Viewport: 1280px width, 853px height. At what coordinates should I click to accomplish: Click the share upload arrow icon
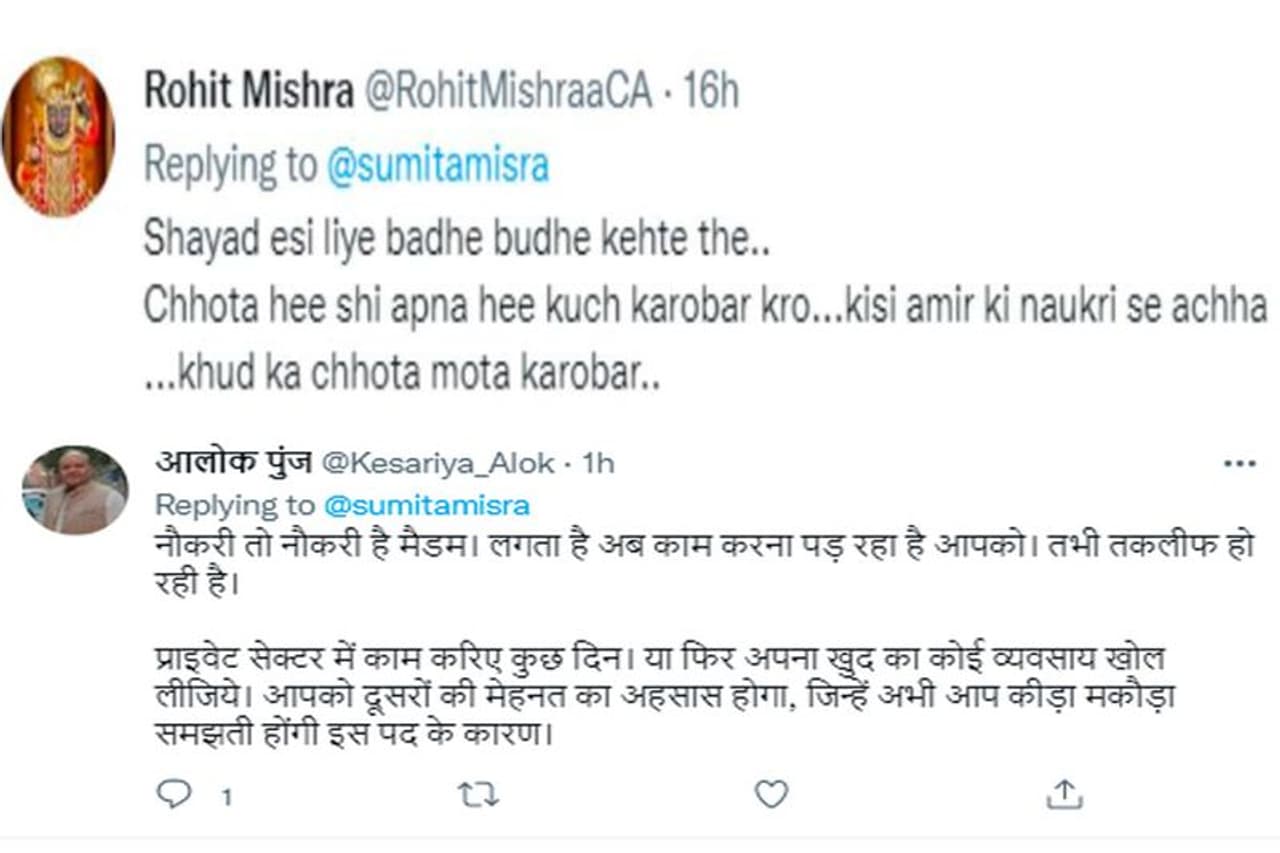(1065, 794)
